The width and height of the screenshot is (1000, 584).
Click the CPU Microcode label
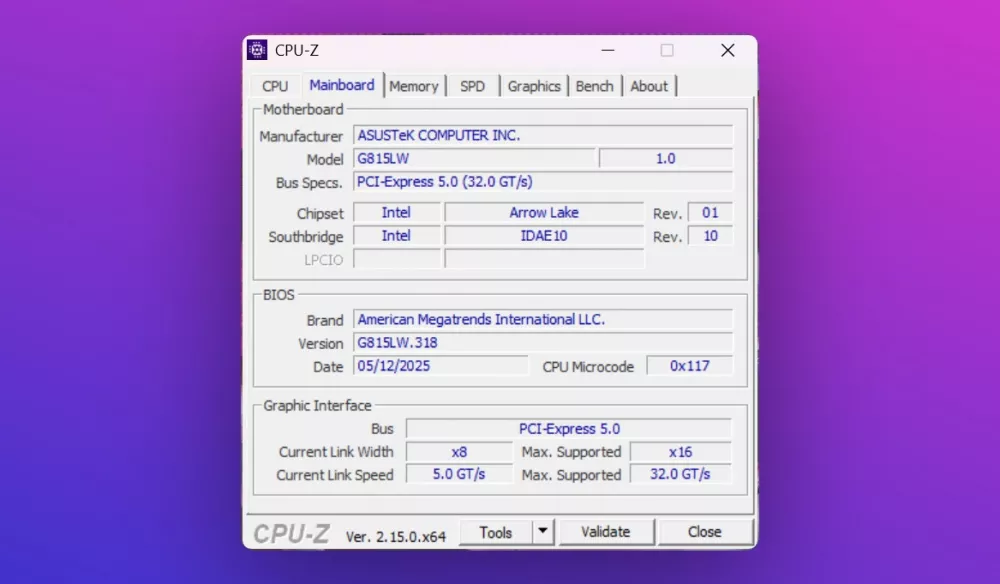(588, 367)
